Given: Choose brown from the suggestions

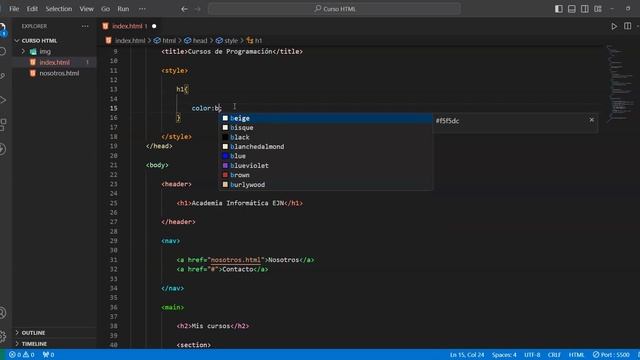Looking at the screenshot, I should point(326,175).
